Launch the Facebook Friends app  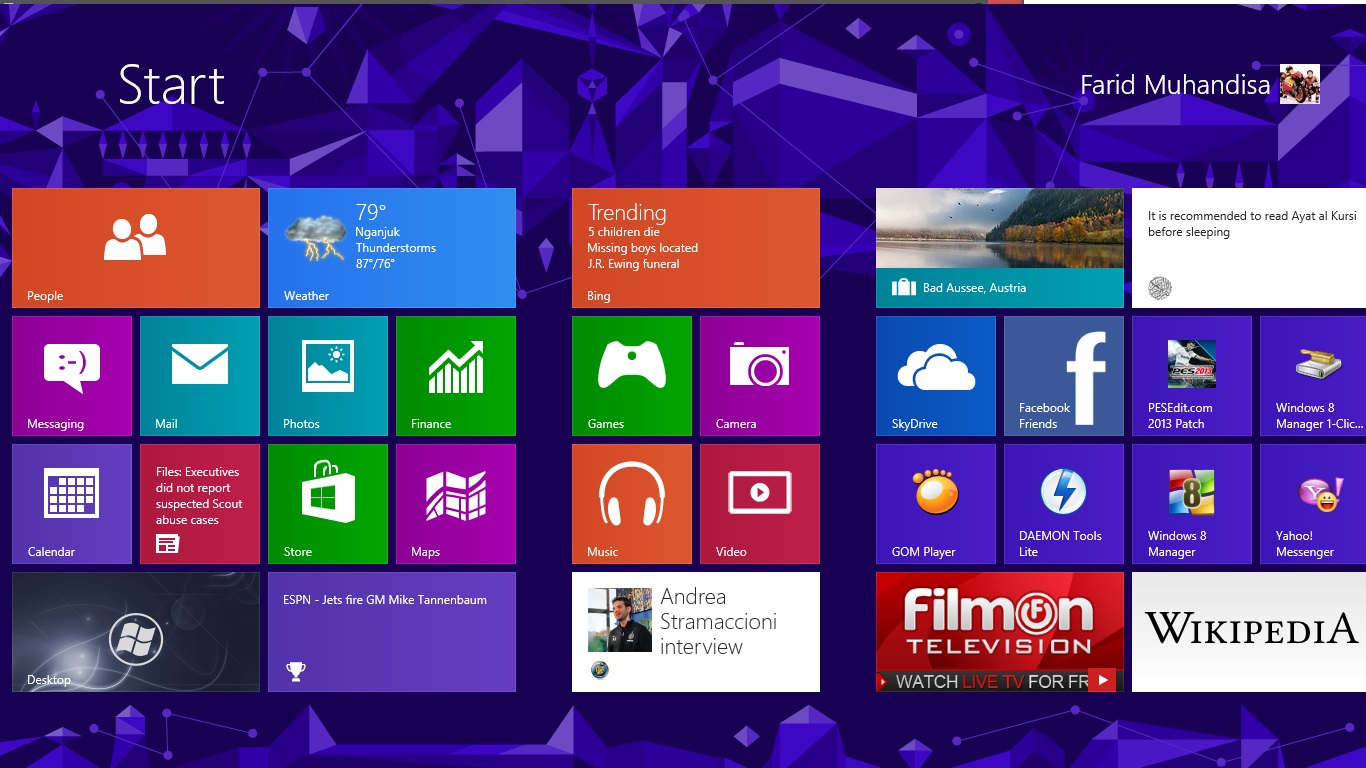tap(1064, 375)
